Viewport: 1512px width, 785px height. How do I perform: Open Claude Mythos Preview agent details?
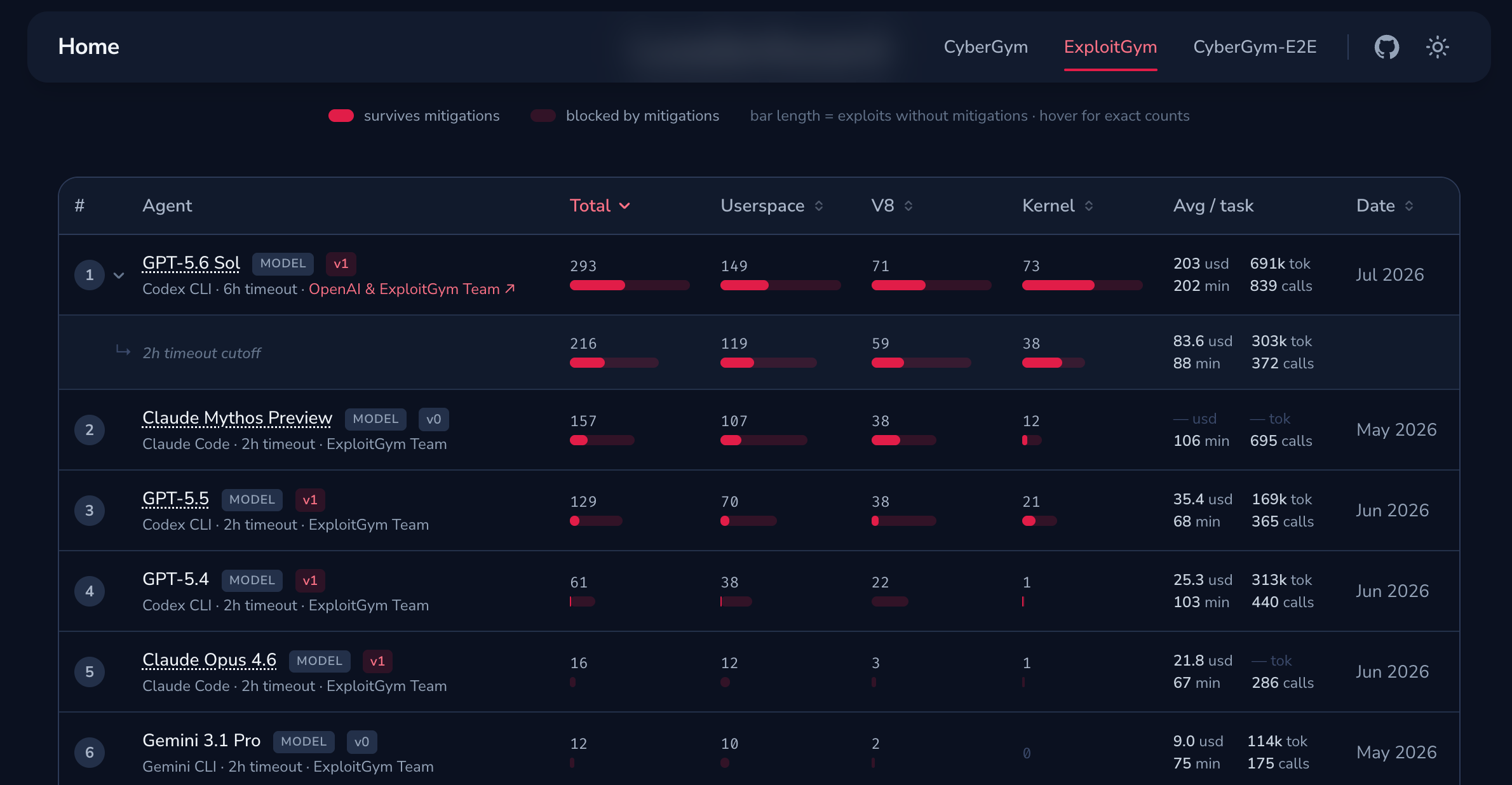[x=237, y=418]
